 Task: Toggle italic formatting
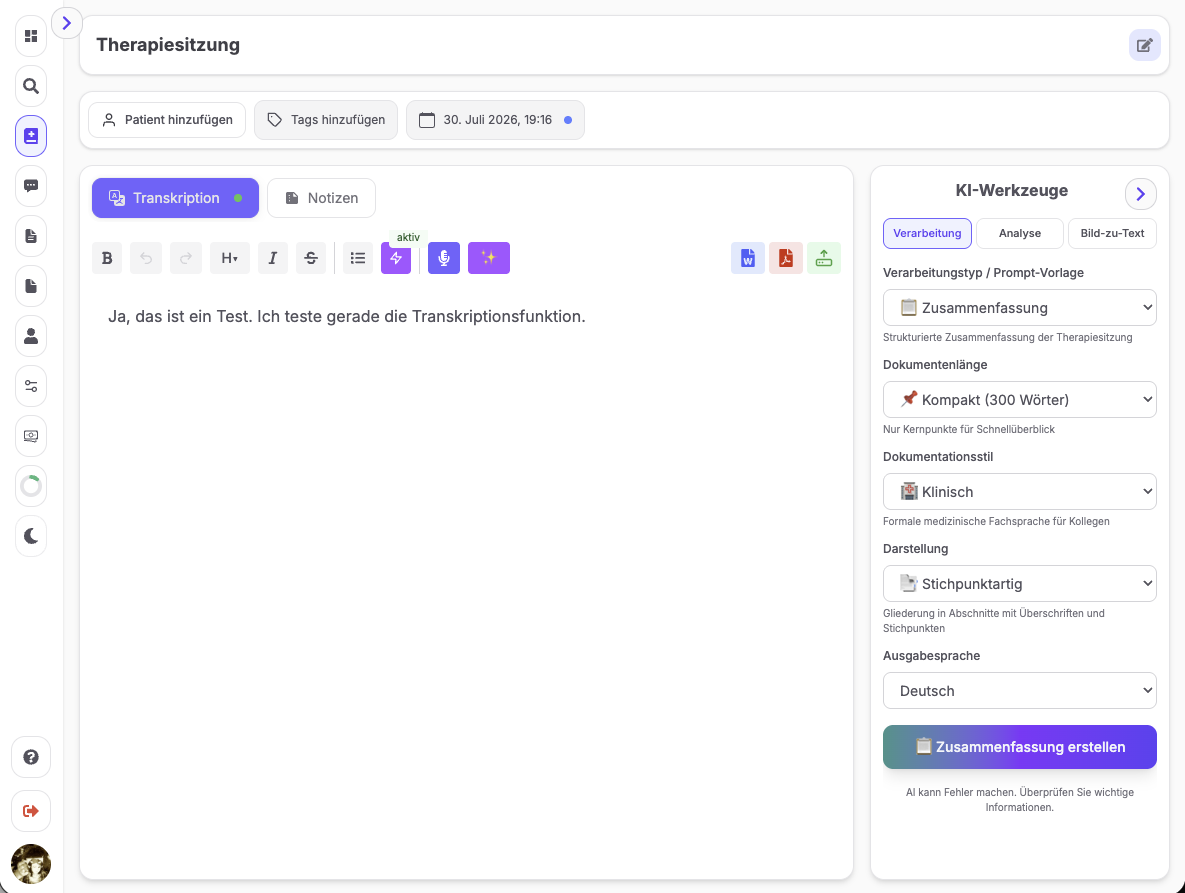click(x=273, y=258)
